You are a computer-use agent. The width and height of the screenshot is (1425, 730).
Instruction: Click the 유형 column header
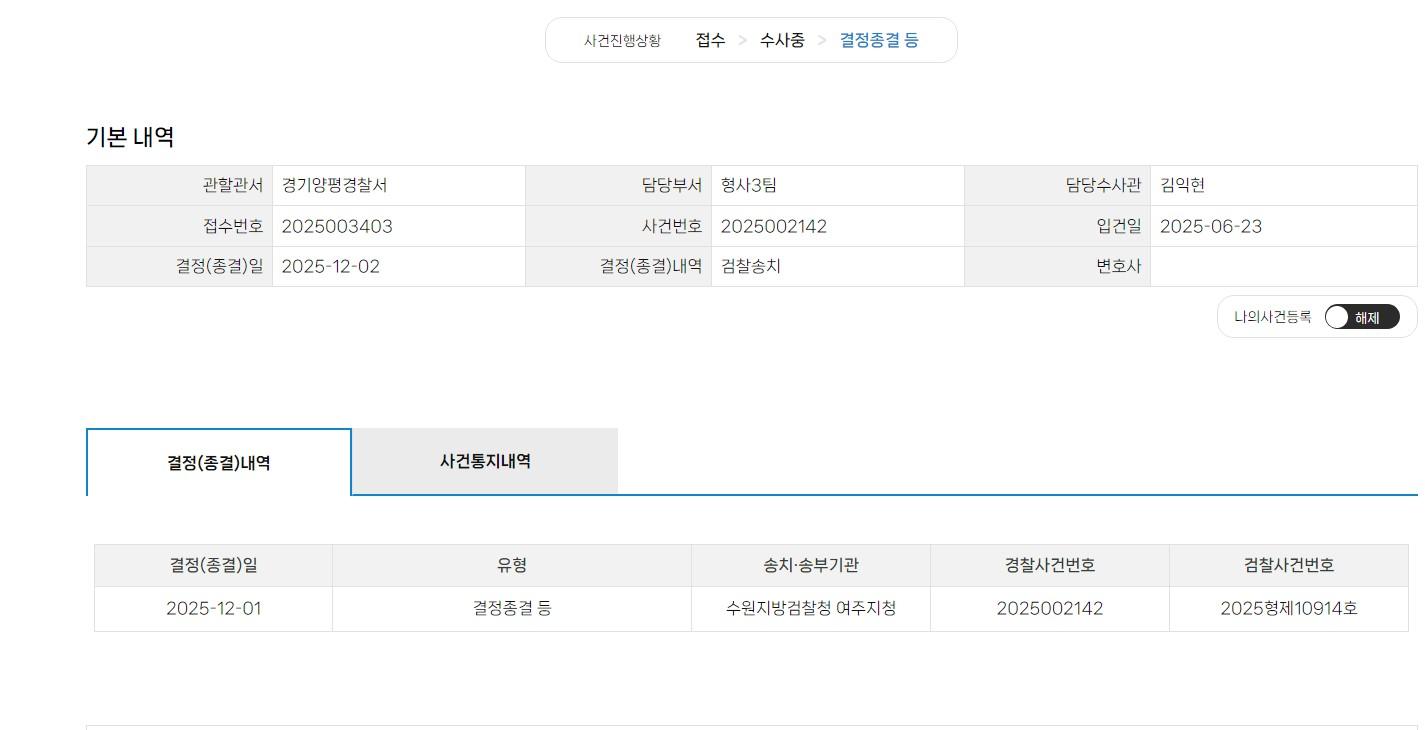click(511, 565)
